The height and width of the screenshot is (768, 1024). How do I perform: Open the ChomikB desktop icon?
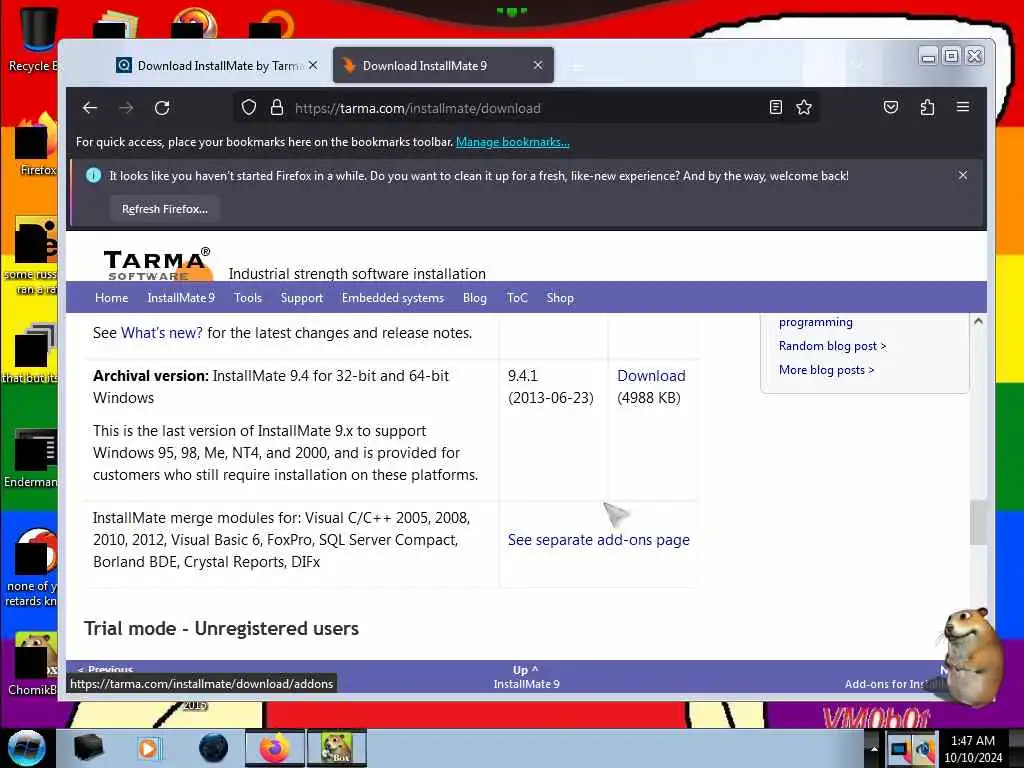point(33,664)
